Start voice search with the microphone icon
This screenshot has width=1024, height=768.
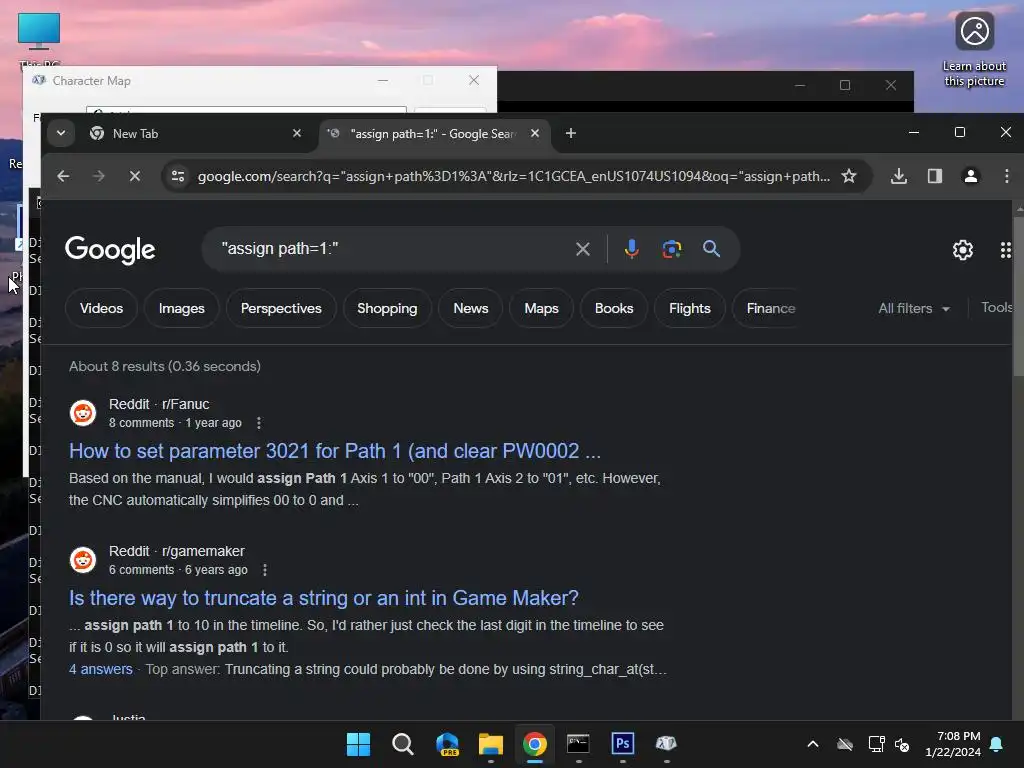(632, 249)
